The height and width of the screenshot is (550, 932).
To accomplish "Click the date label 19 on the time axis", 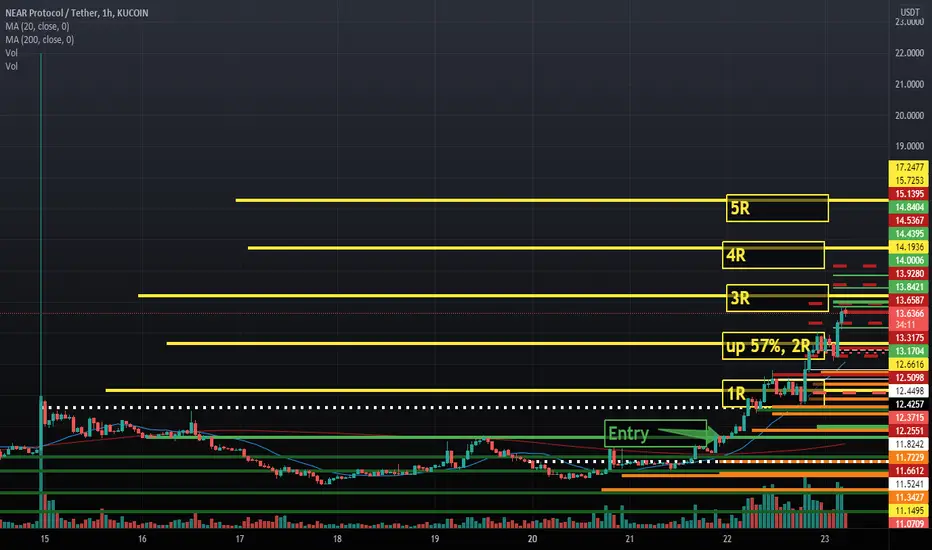I will coord(434,539).
